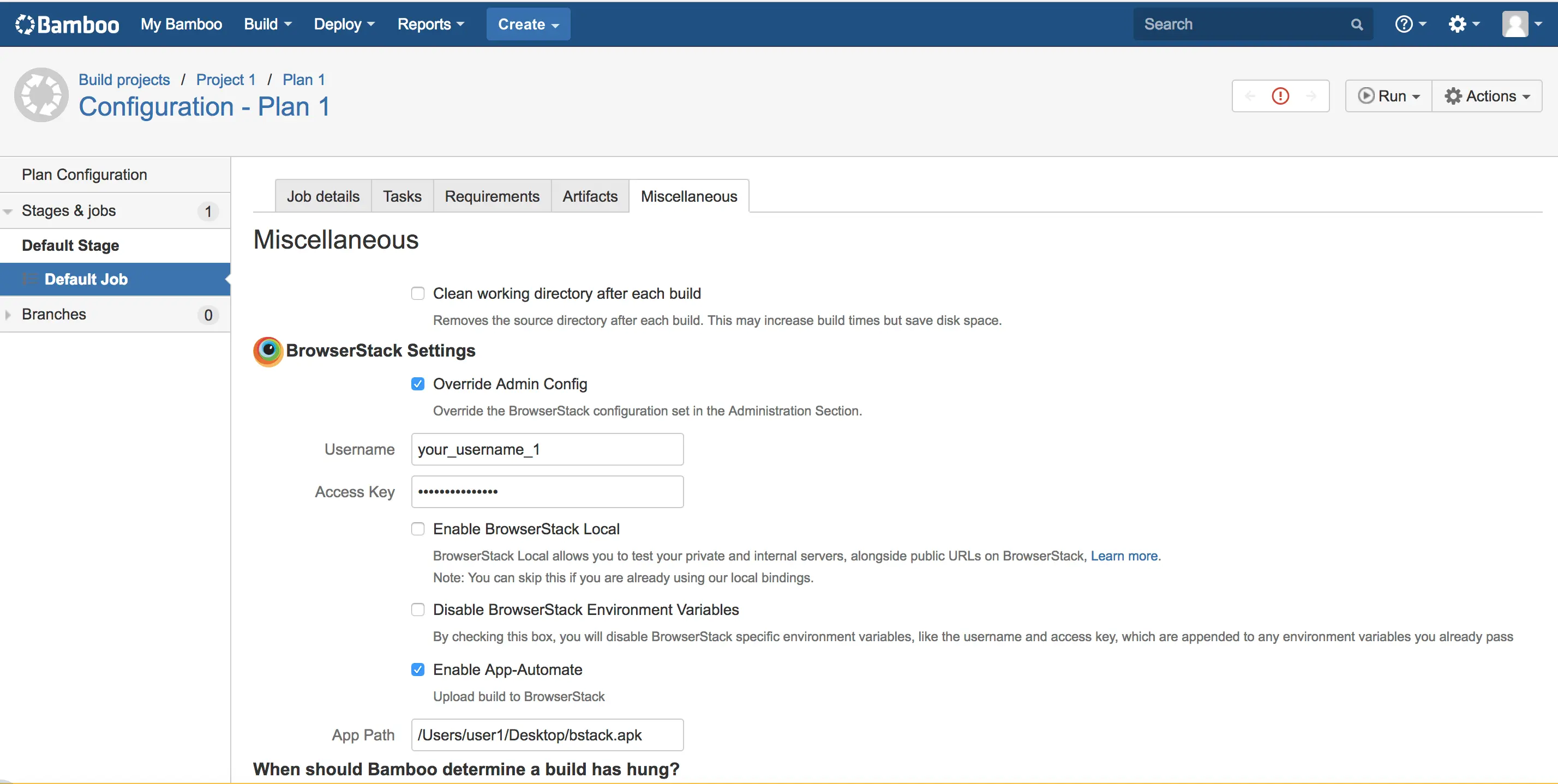This screenshot has height=784, width=1558.
Task: Check Enable BrowserStack Local option
Action: tap(418, 529)
